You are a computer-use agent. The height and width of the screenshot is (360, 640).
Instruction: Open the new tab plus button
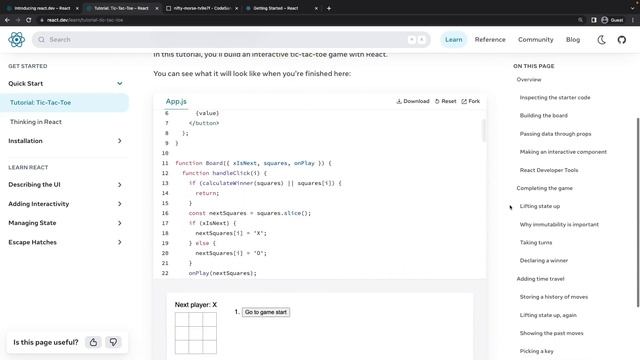(x=329, y=8)
